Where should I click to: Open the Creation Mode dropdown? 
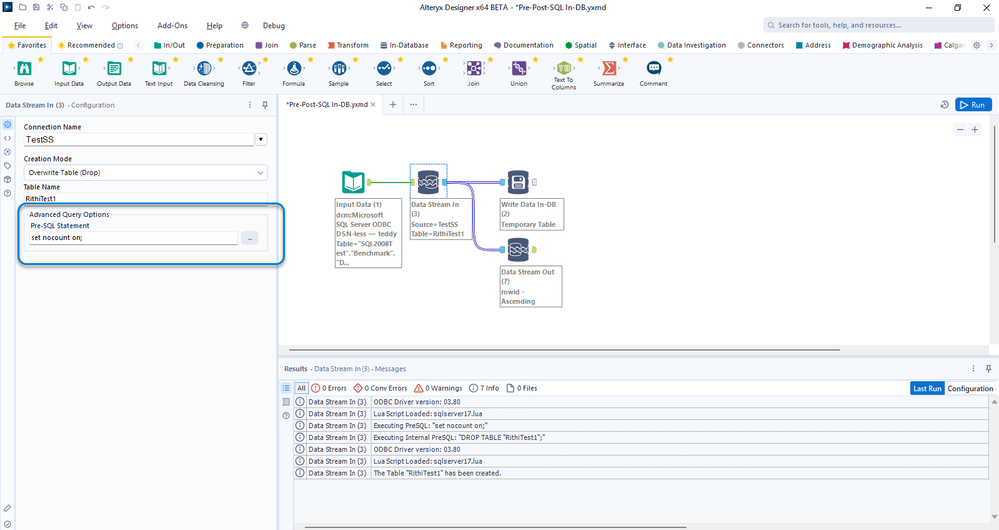[145, 173]
